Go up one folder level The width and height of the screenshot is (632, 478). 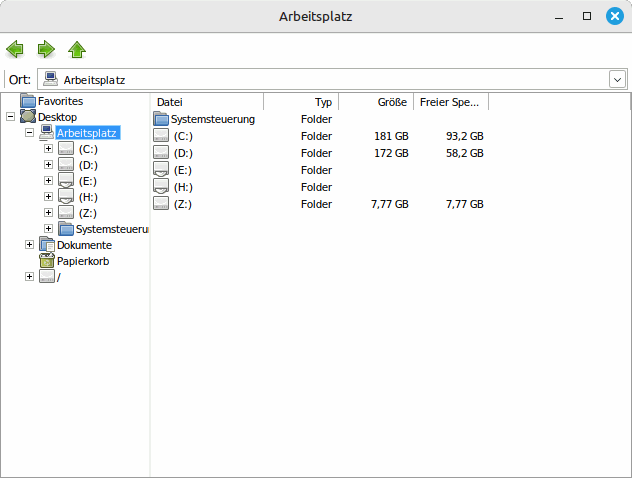click(x=77, y=49)
